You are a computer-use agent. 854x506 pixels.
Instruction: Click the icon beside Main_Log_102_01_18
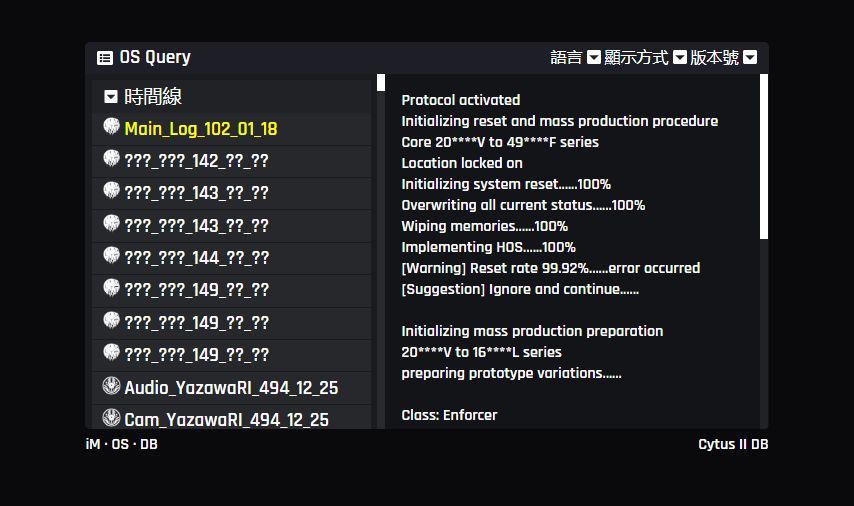(x=112, y=127)
